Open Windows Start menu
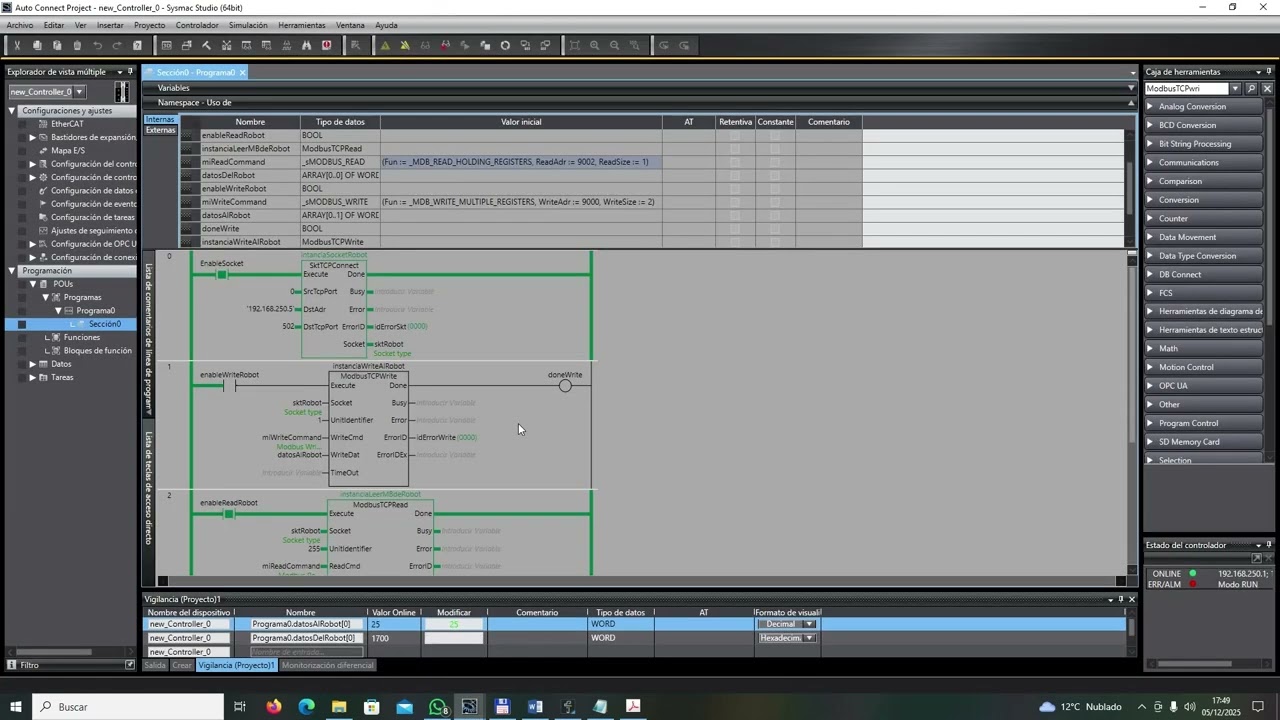1280x720 pixels. tap(16, 707)
